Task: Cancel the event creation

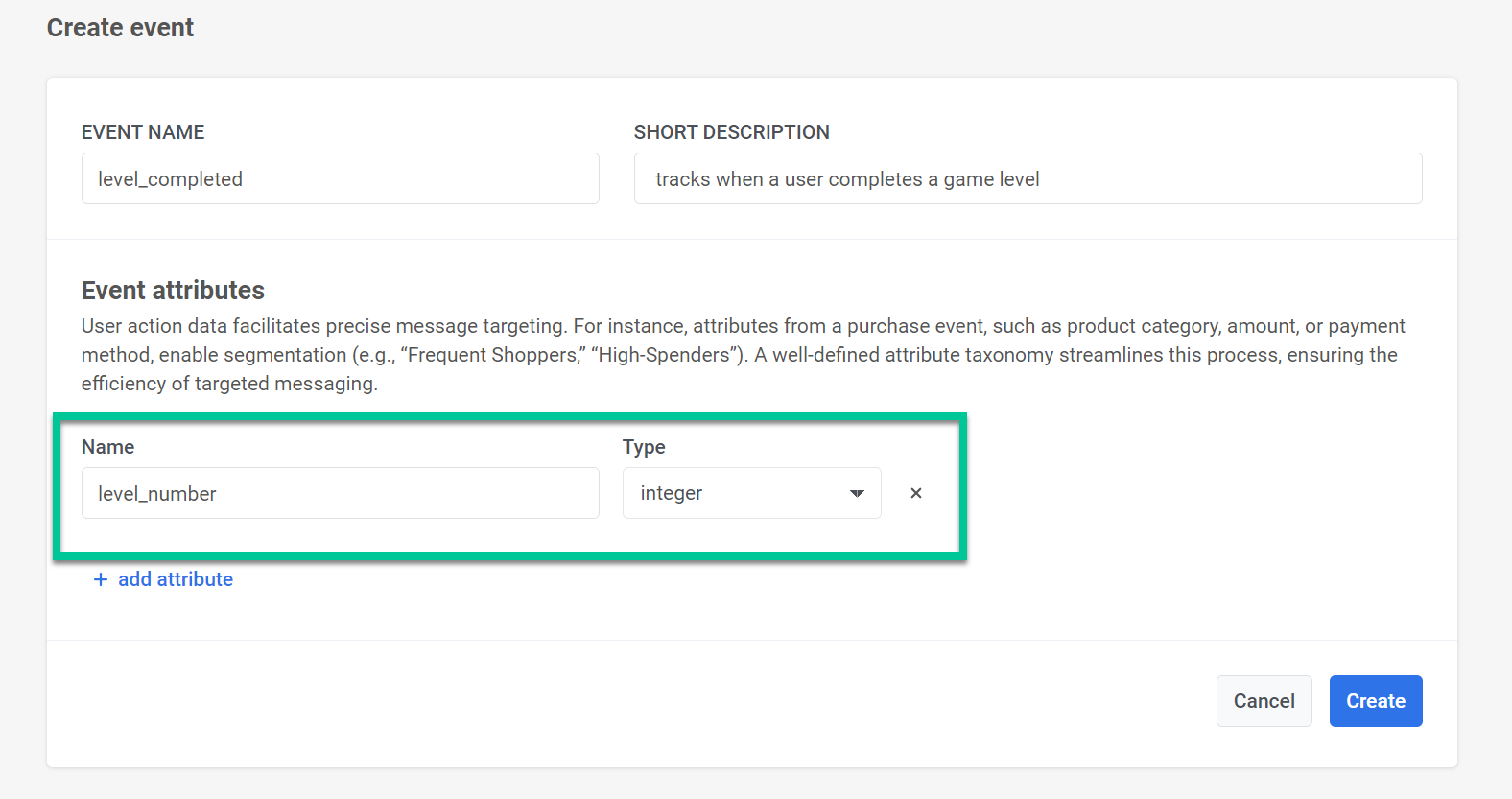Action: point(1264,701)
